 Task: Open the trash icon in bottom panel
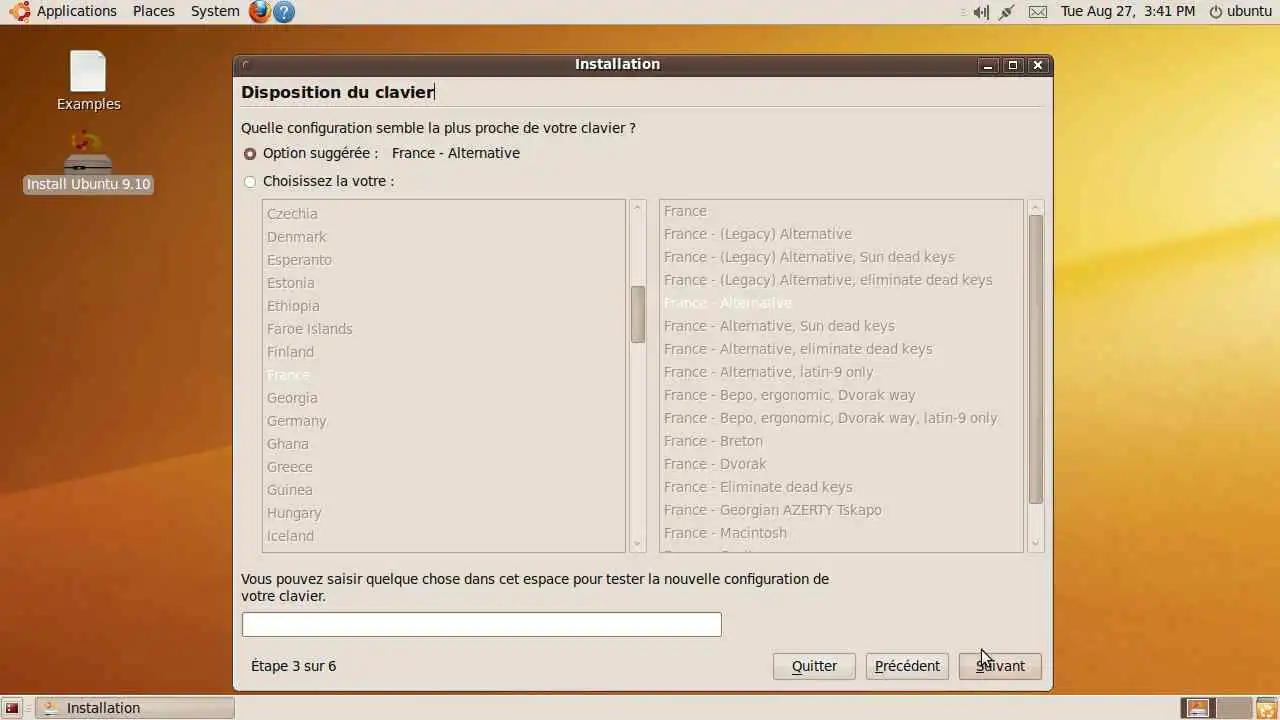[x=1266, y=708]
